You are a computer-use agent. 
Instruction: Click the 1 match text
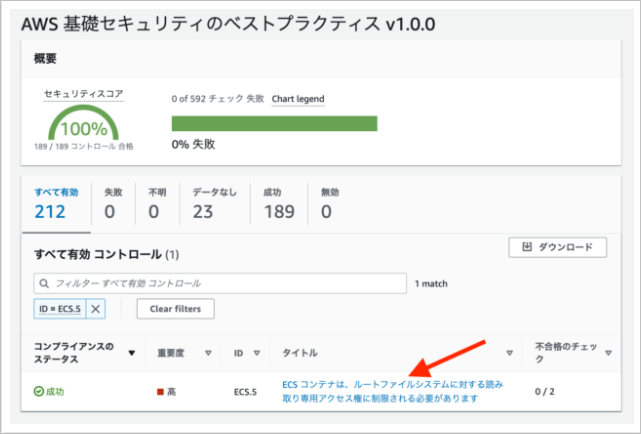coord(431,284)
